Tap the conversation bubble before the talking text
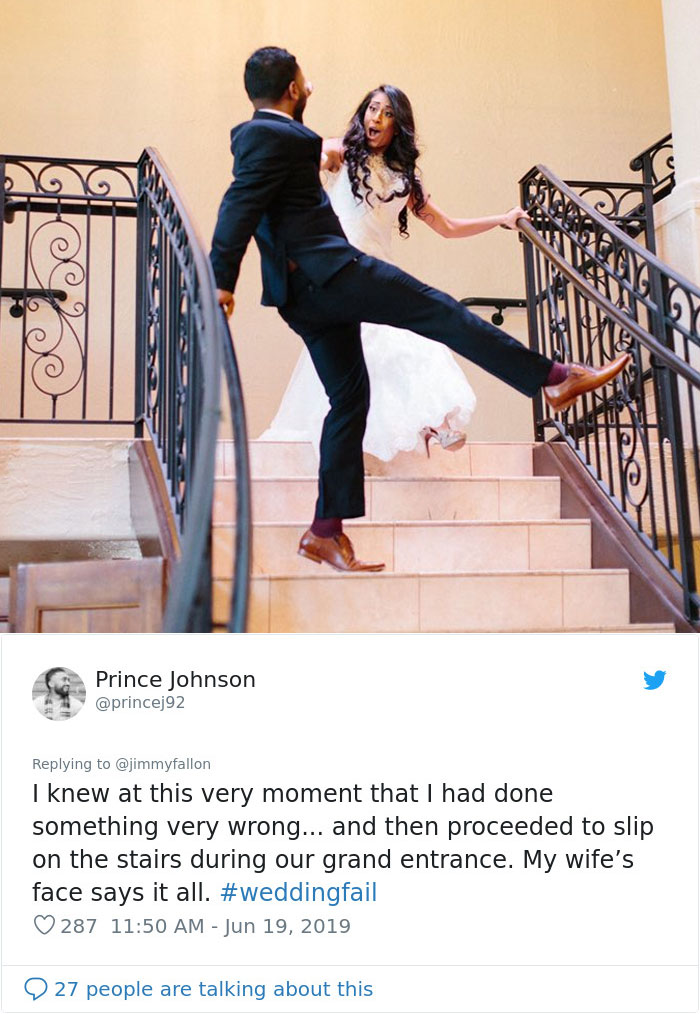Screen dimensions: 700x1014 (37, 988)
